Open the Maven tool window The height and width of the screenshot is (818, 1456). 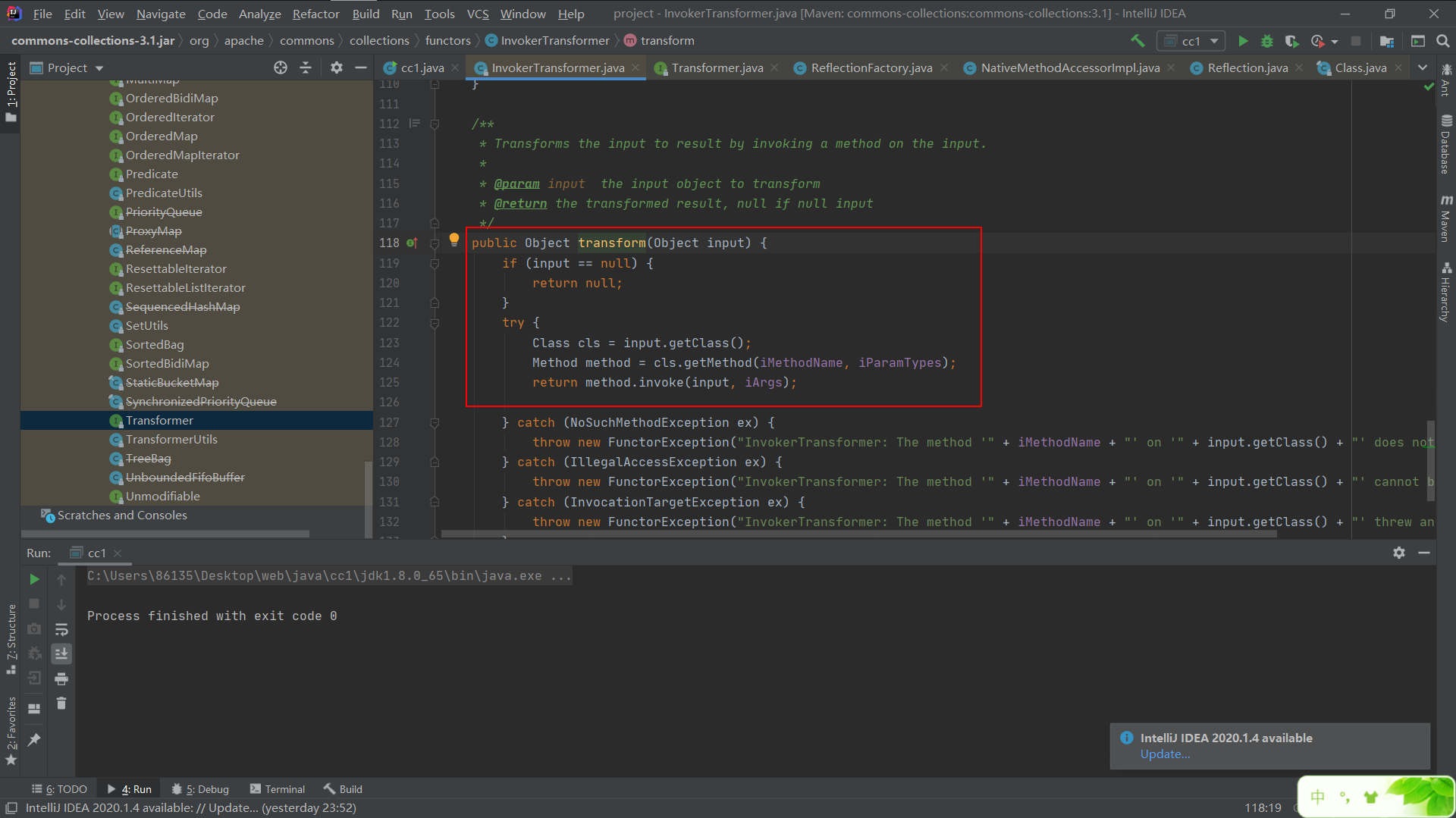[x=1446, y=218]
